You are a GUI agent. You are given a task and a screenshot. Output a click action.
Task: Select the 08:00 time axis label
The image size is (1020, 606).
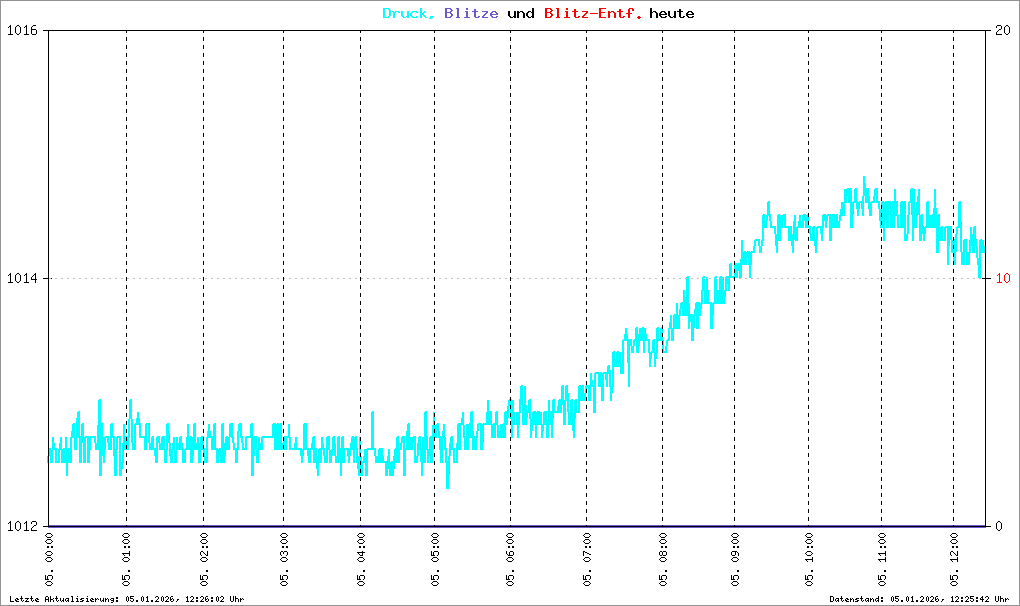(x=662, y=560)
